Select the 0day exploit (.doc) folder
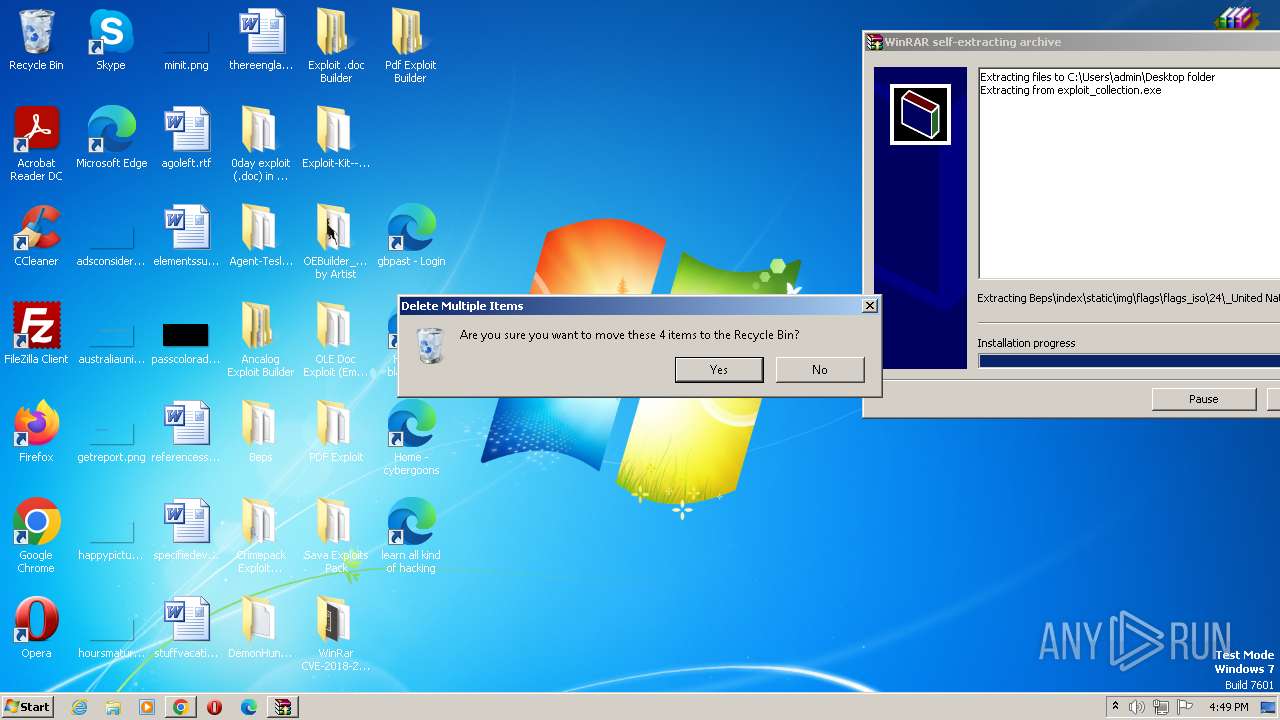Viewport: 1280px width, 720px height. 260,144
